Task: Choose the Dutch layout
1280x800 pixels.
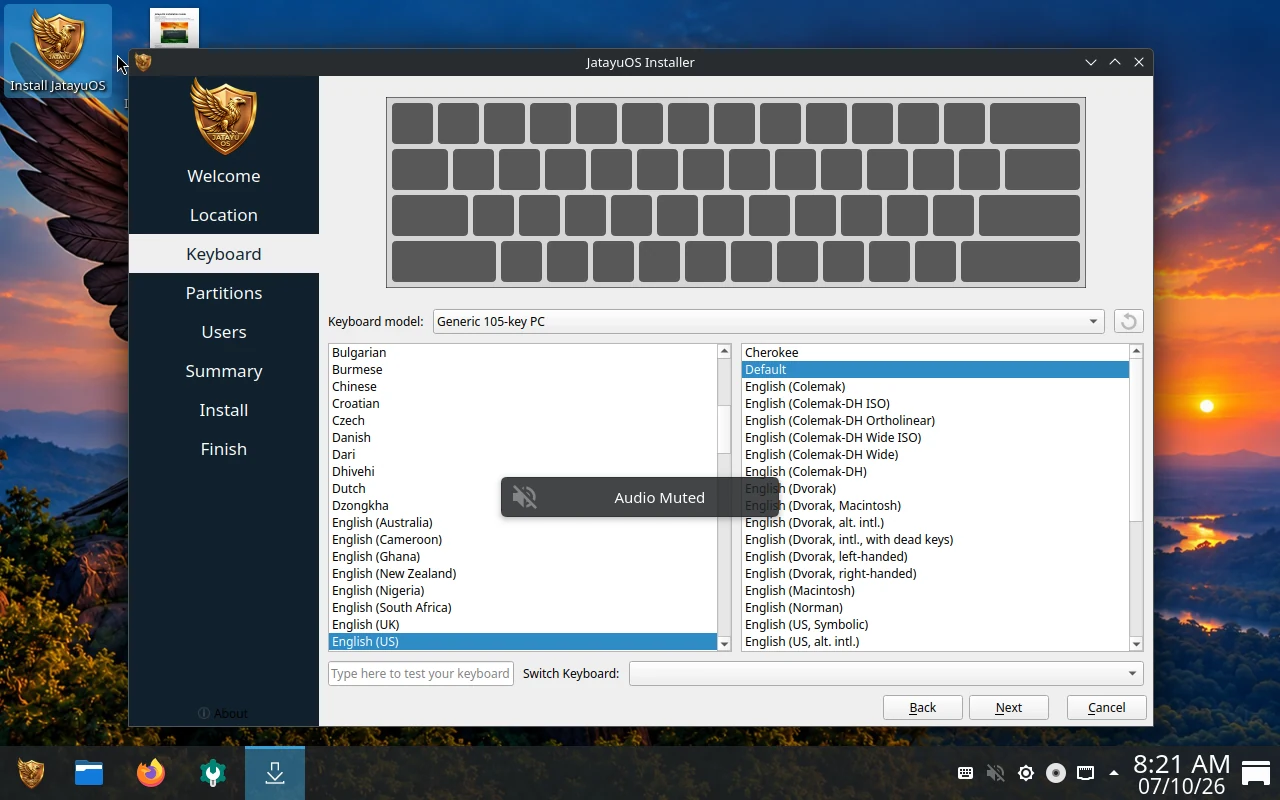Action: point(523,488)
